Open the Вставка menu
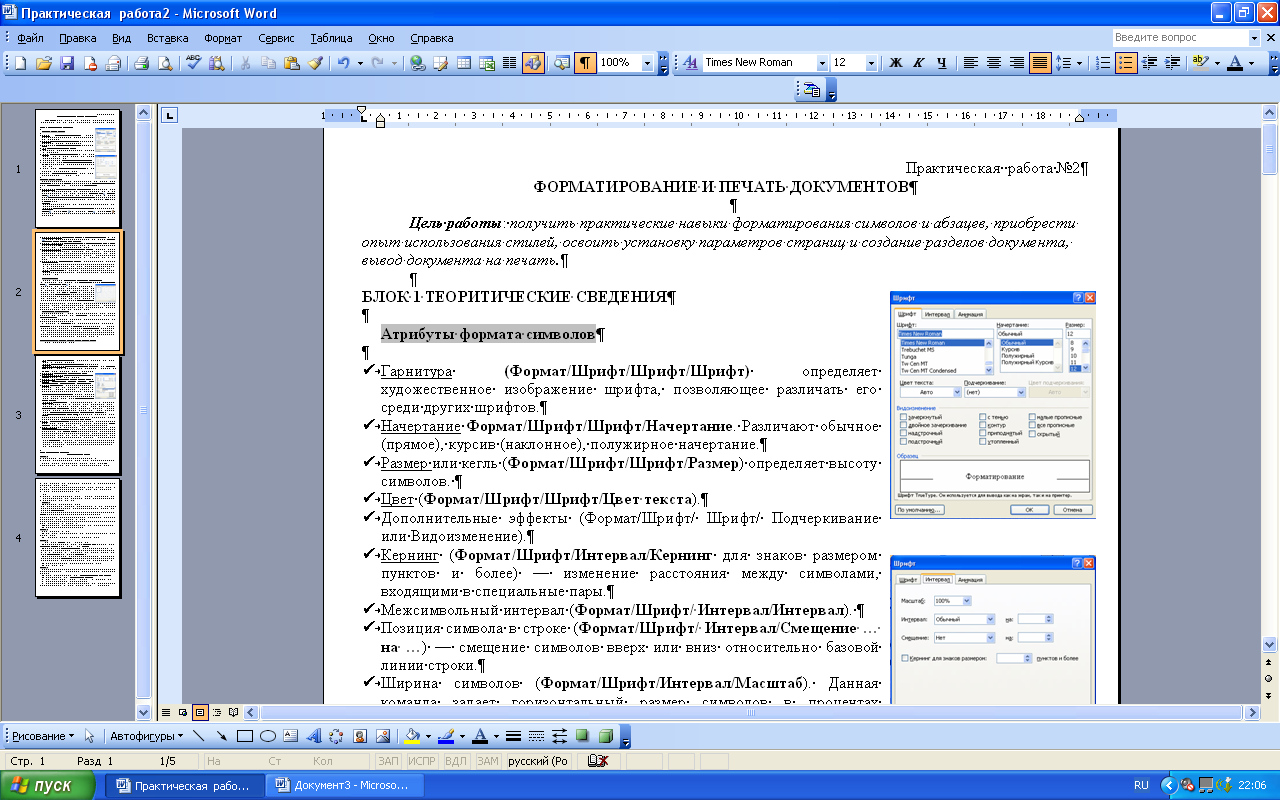This screenshot has width=1280, height=800. coord(167,38)
